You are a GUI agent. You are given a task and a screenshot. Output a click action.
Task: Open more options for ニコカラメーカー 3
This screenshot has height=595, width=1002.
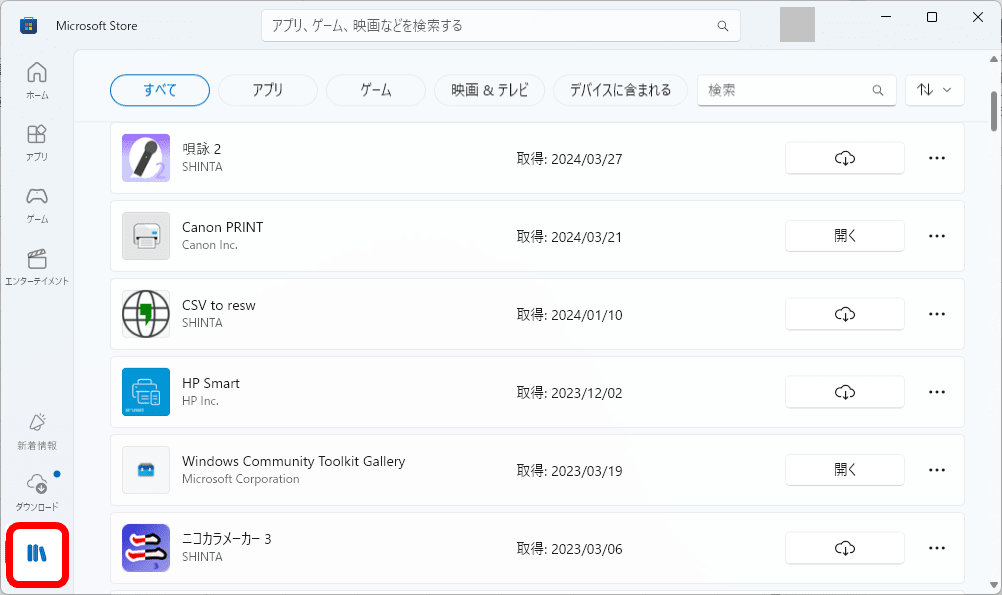pyautogui.click(x=937, y=548)
